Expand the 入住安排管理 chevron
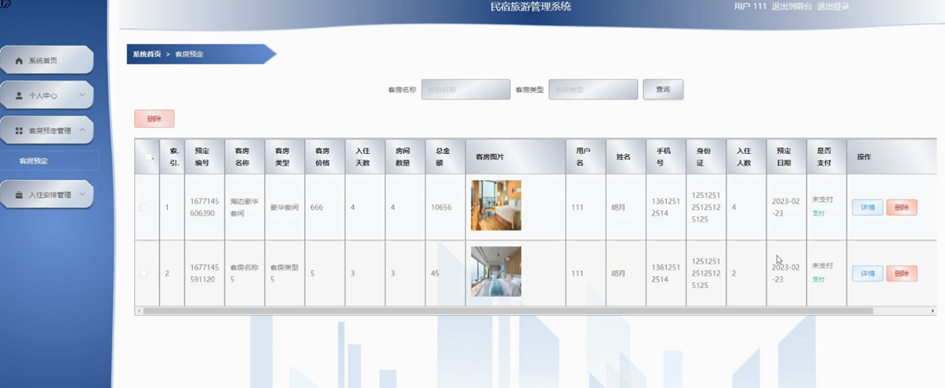The height and width of the screenshot is (388, 945). (x=82, y=194)
